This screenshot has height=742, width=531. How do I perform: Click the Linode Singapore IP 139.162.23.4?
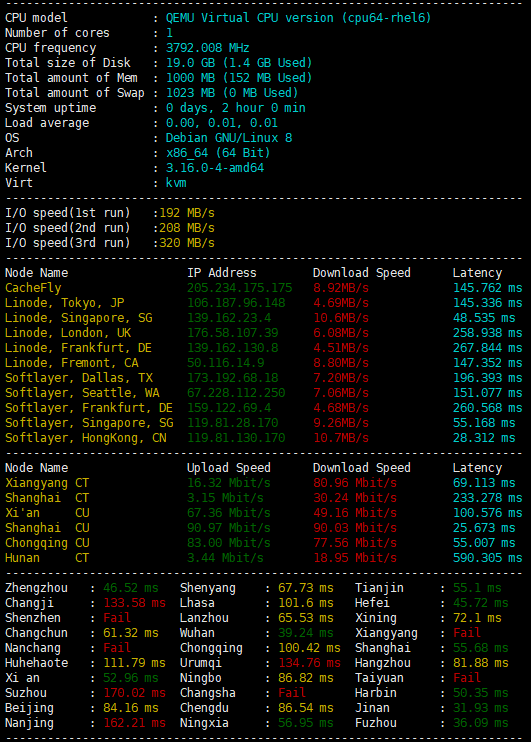229,318
